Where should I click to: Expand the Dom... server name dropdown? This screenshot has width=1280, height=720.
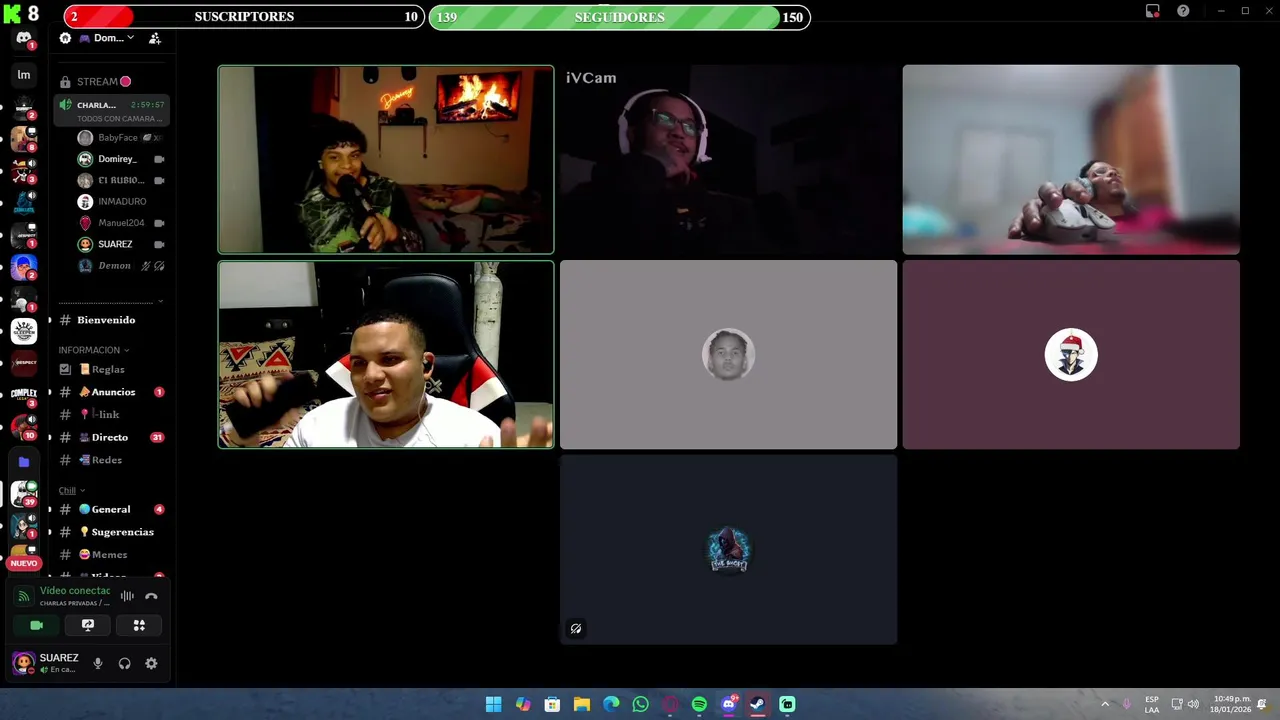pyautogui.click(x=113, y=38)
